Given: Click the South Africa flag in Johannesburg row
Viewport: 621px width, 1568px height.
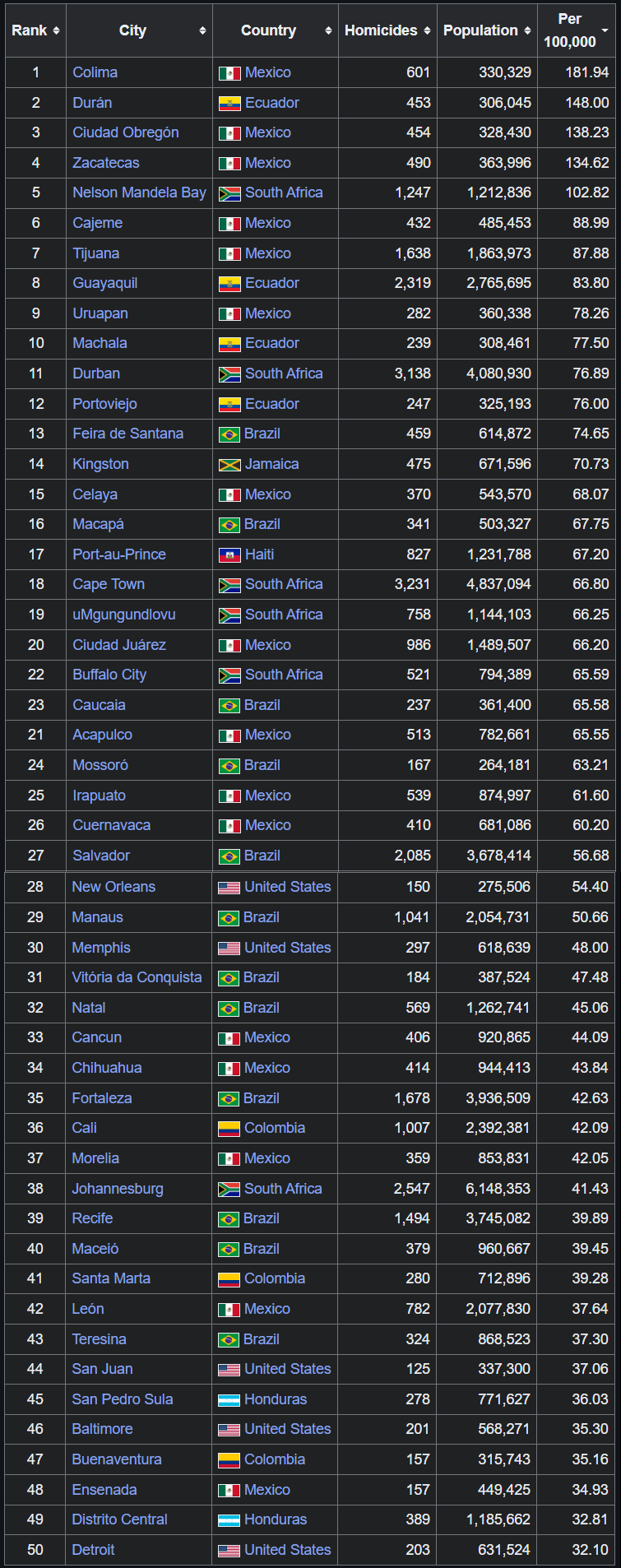Looking at the screenshot, I should pyautogui.click(x=229, y=1190).
